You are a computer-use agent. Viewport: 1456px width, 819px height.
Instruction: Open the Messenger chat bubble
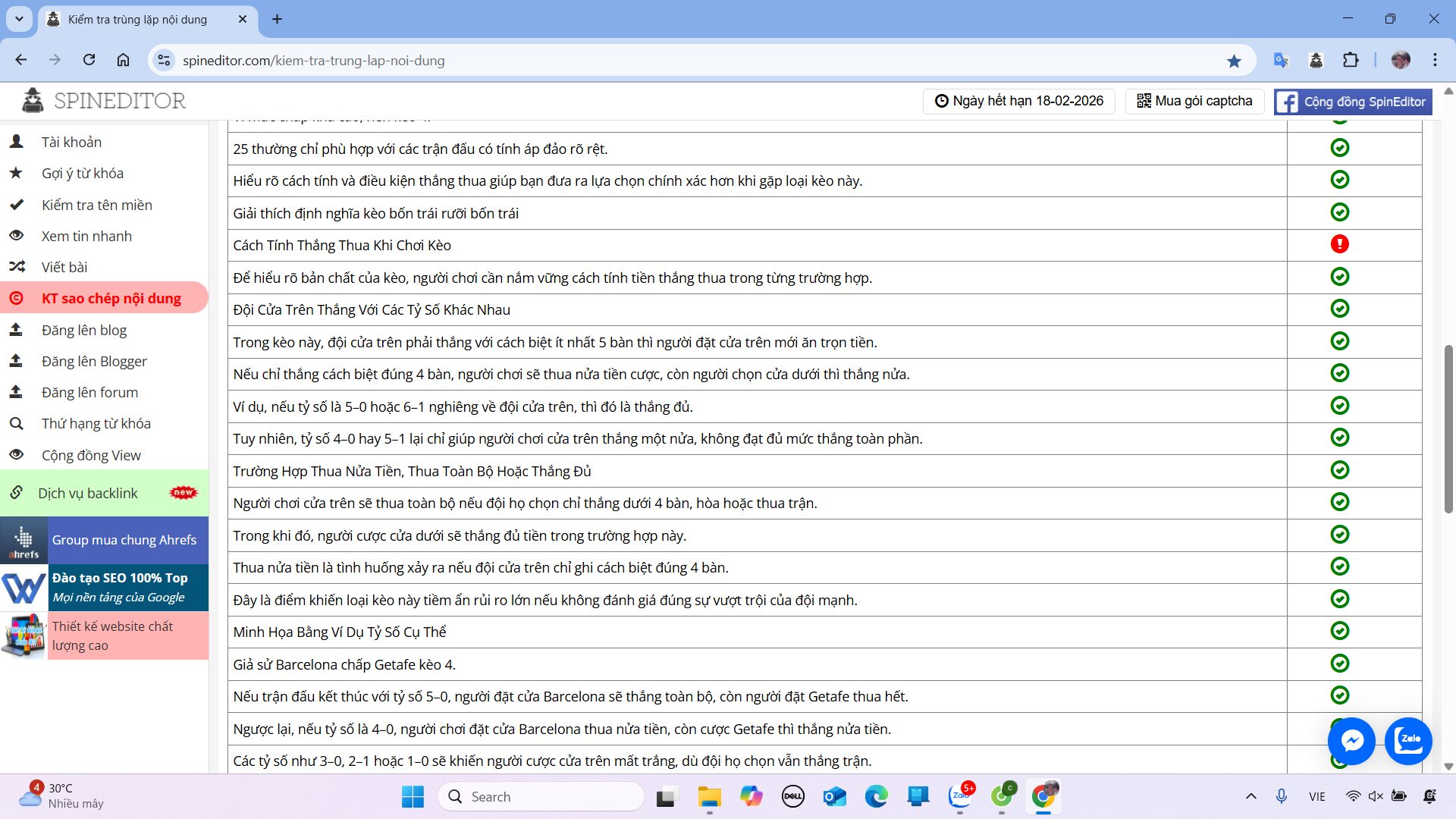click(1351, 740)
